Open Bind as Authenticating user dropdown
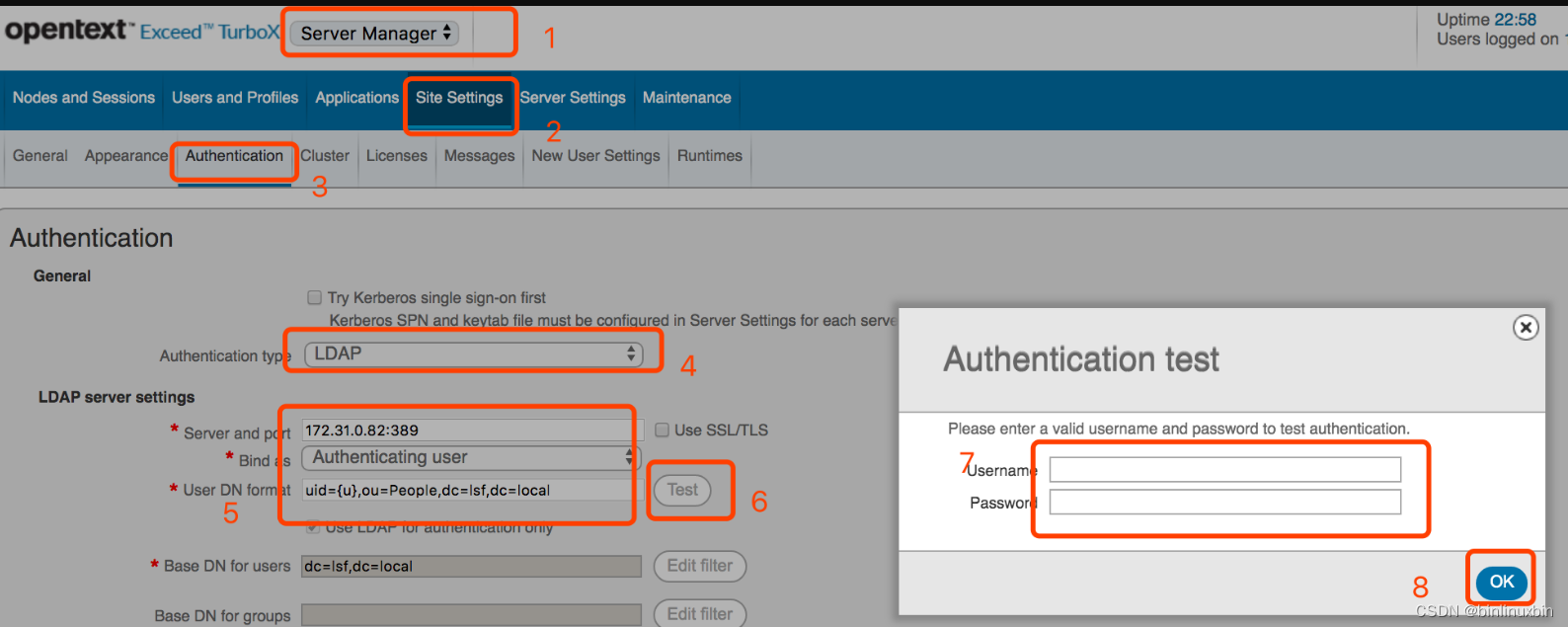The image size is (1568, 627). (x=472, y=458)
